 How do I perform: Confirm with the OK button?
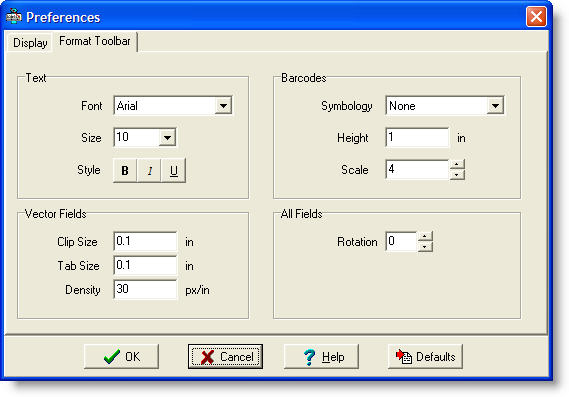121,357
